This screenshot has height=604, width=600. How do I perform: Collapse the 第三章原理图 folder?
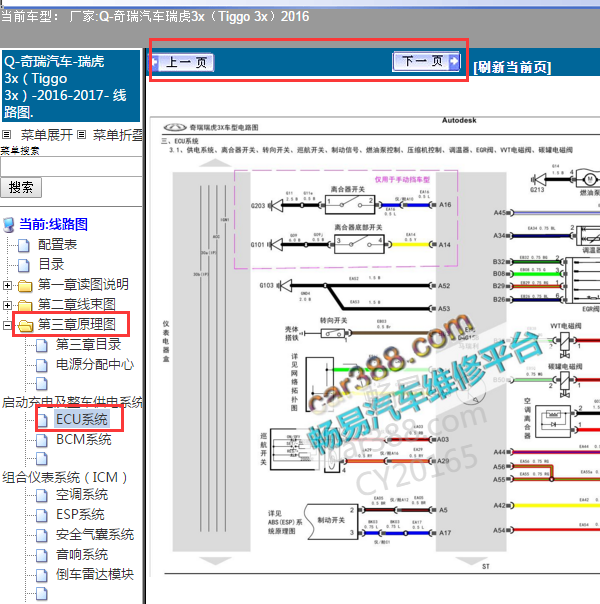[7, 325]
